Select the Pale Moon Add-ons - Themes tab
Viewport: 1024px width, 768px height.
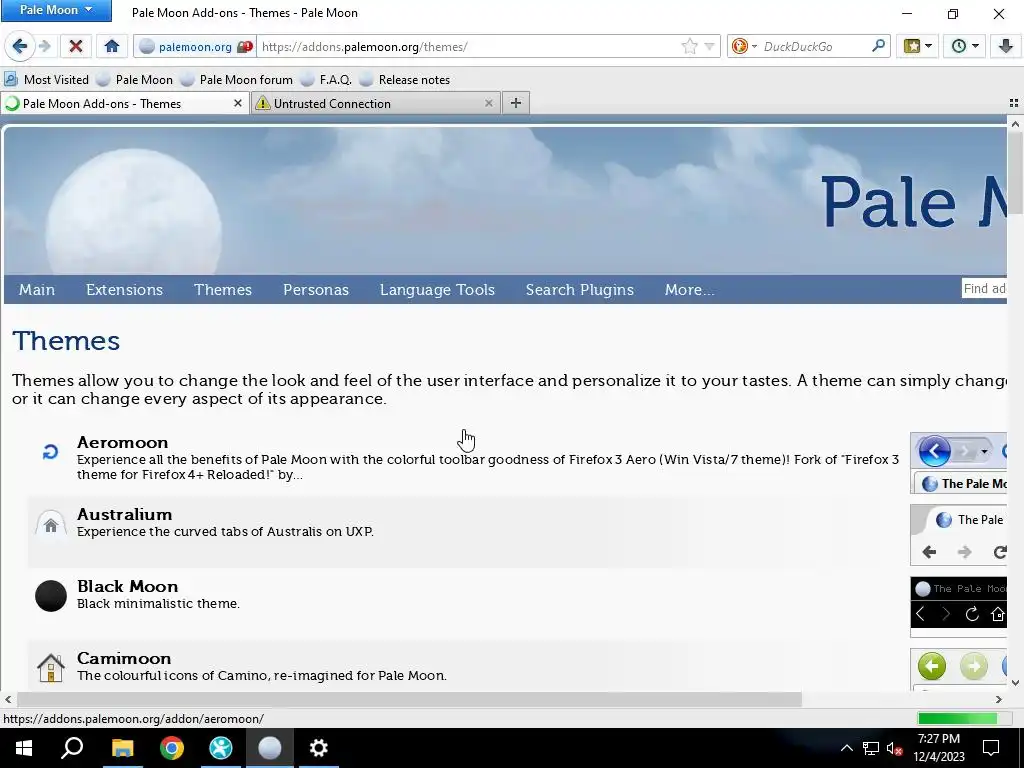tap(125, 103)
